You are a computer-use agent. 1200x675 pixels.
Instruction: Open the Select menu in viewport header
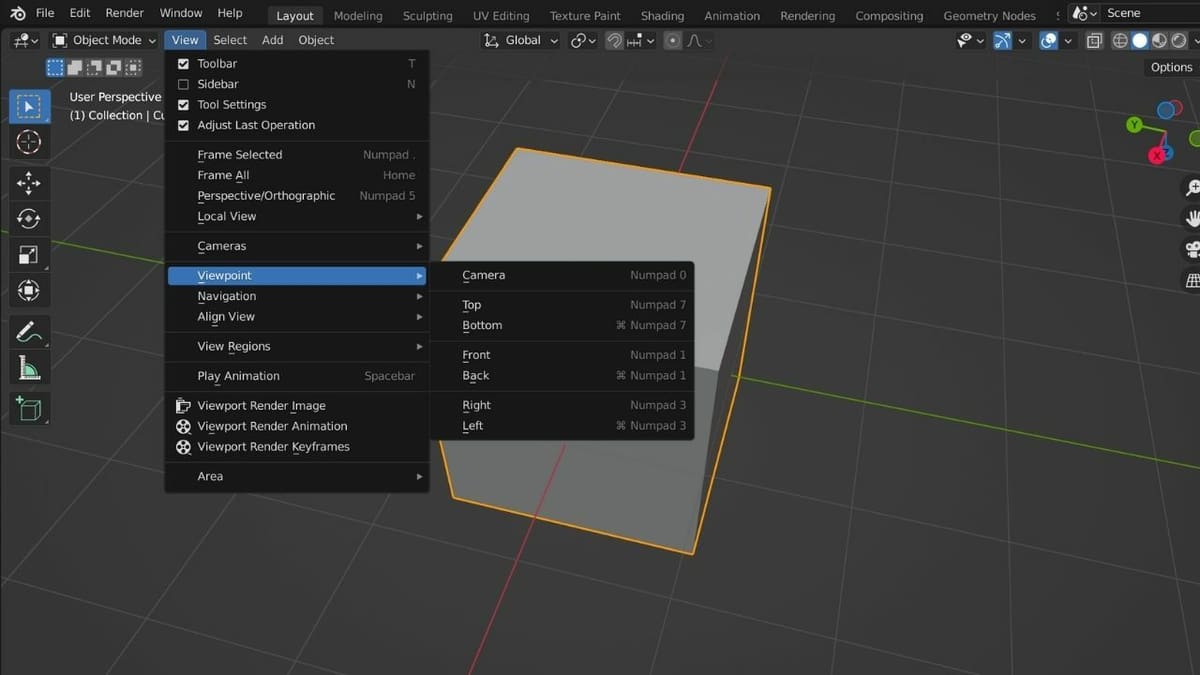[230, 40]
